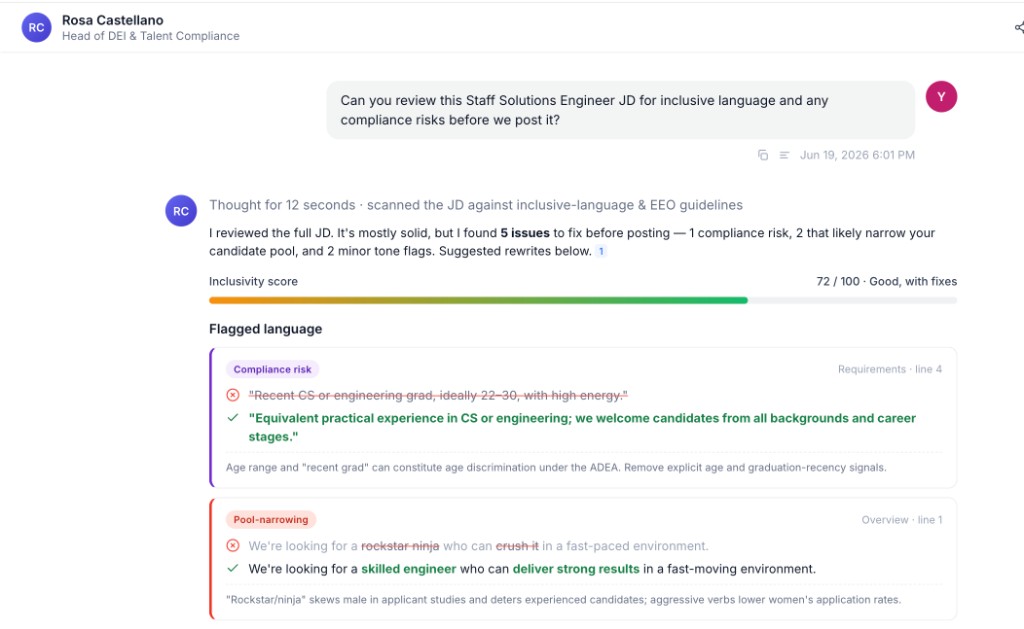
Task: Click the Pool-narrowing tag
Action: [x=271, y=519]
